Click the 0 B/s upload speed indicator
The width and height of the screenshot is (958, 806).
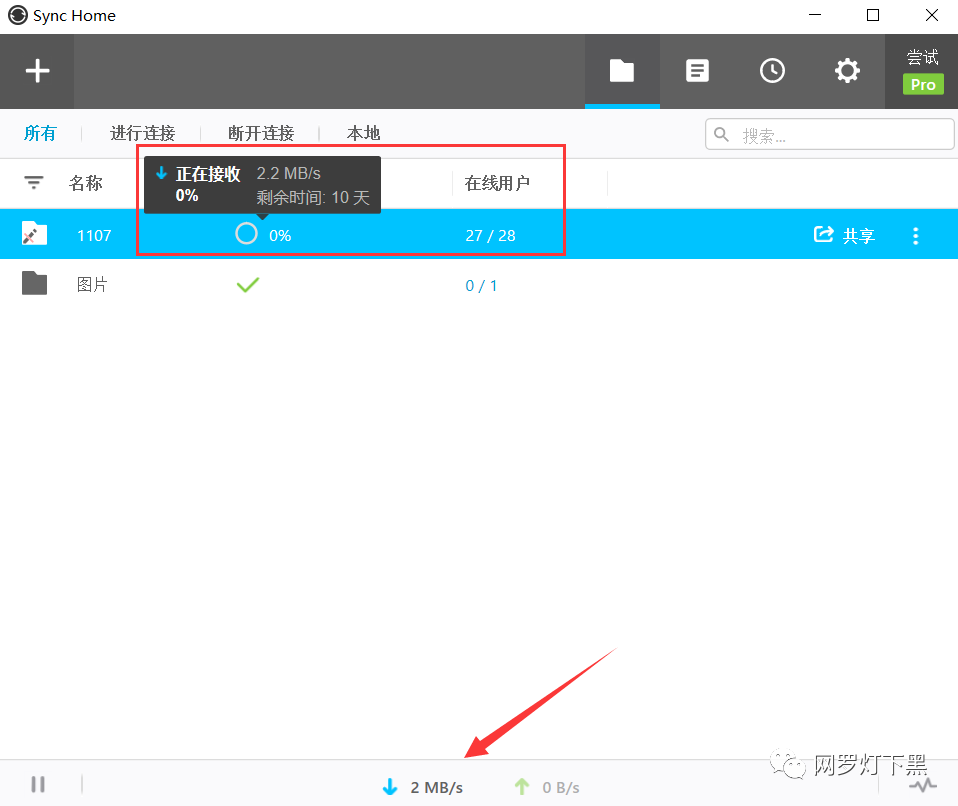coord(561,787)
